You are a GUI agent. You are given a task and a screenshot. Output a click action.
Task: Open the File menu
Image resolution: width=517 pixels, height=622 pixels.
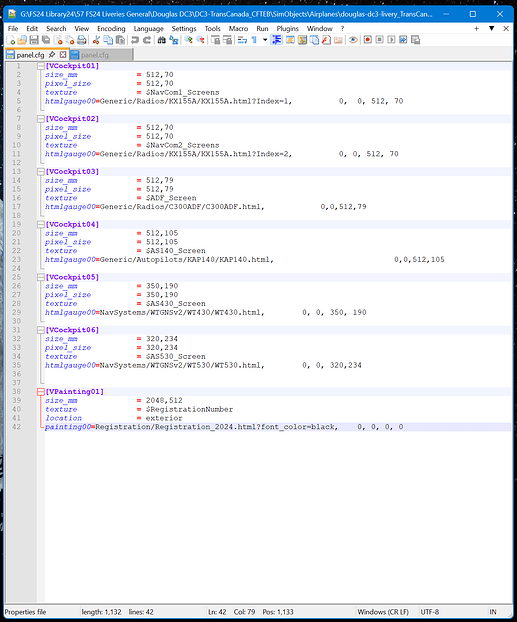click(x=13, y=29)
